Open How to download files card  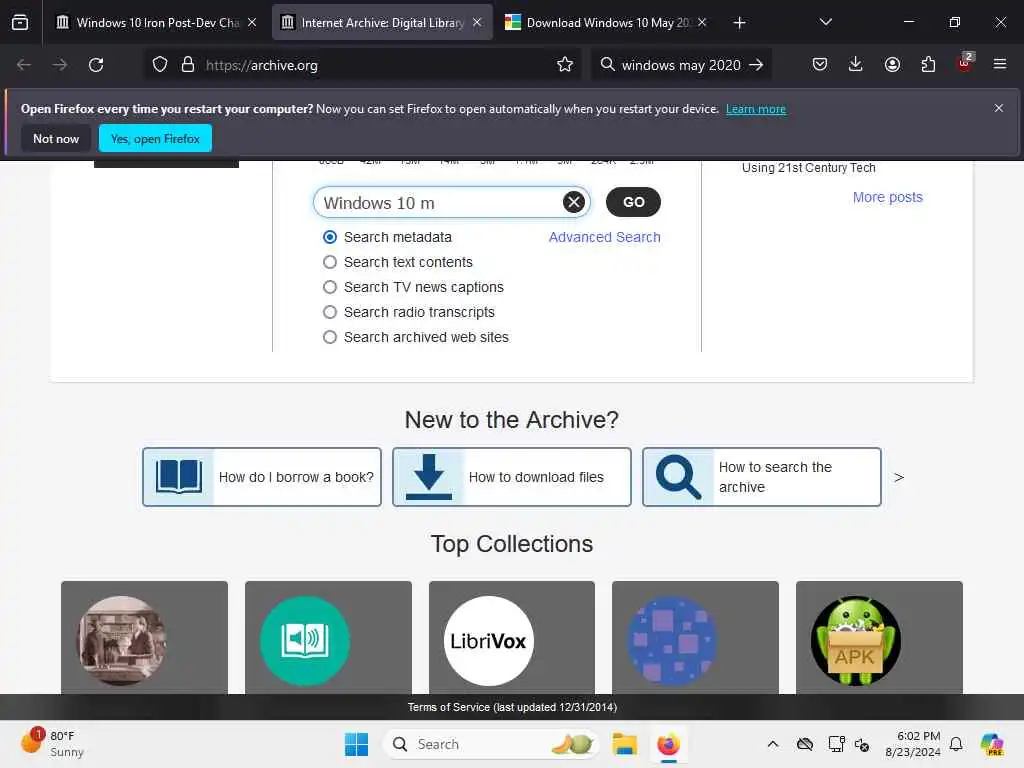click(x=512, y=477)
